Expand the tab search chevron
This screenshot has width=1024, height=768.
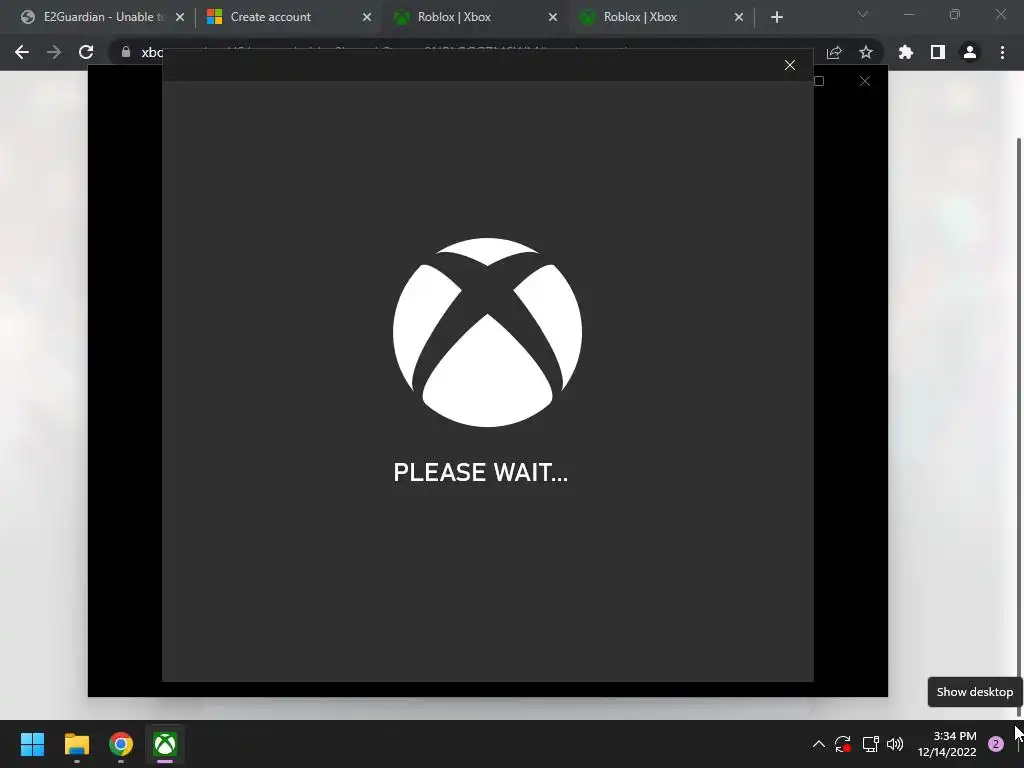click(x=863, y=14)
